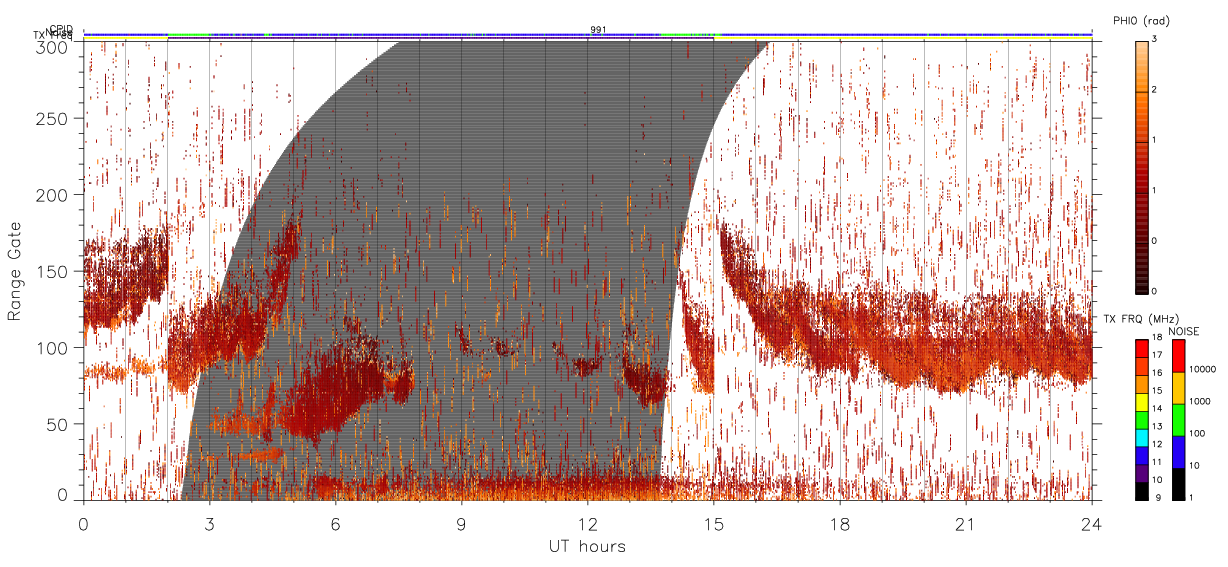The image size is (1228, 567).
Task: Pick the amber swatch in NOISE legend
Action: click(1177, 387)
